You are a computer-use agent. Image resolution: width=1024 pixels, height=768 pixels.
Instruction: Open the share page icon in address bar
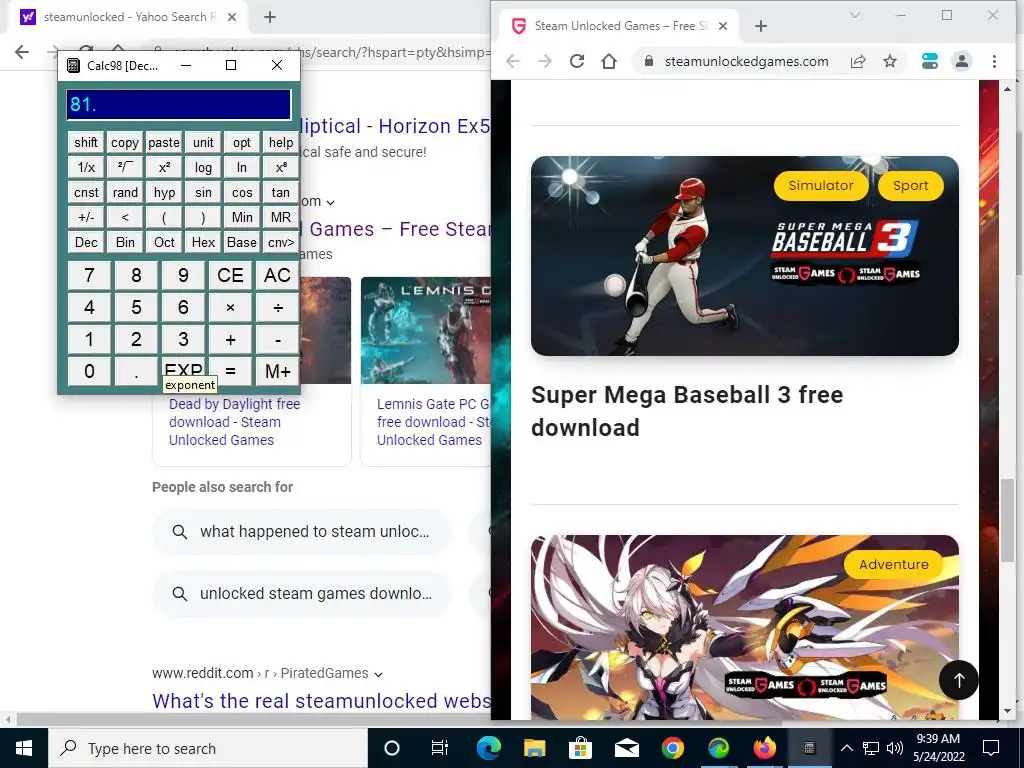(x=858, y=61)
